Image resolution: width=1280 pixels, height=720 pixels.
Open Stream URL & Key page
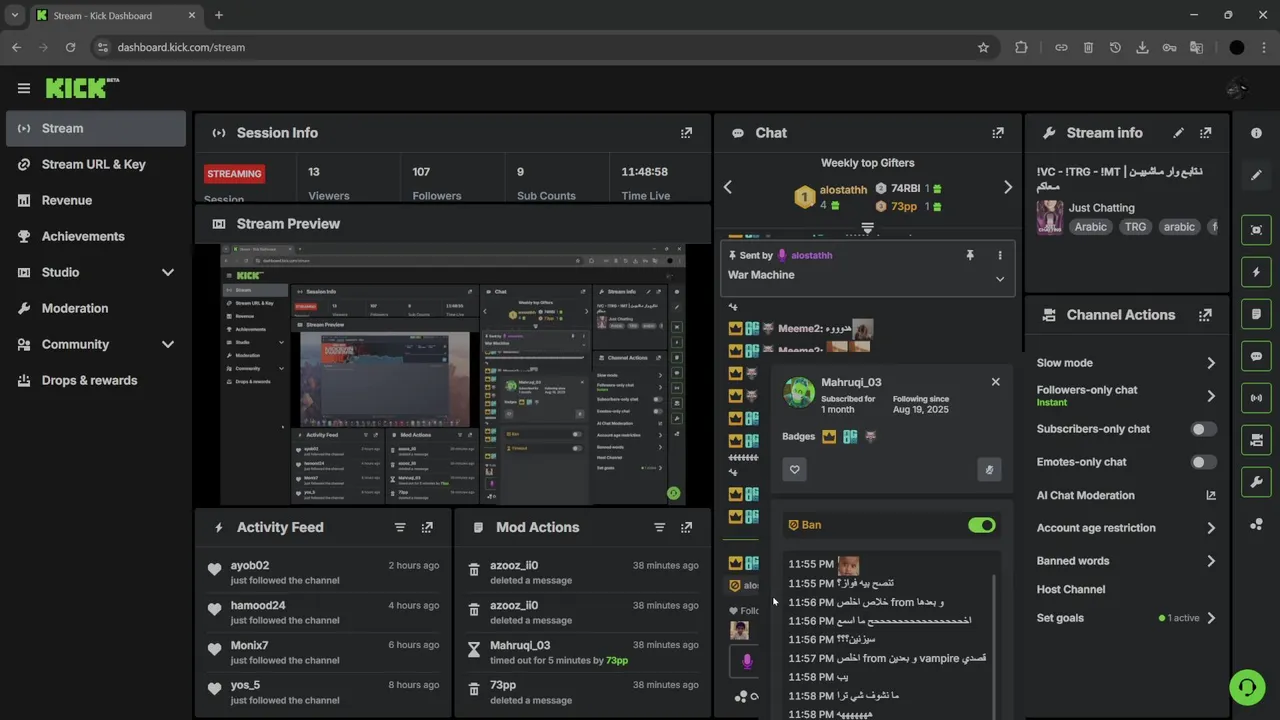coord(96,164)
